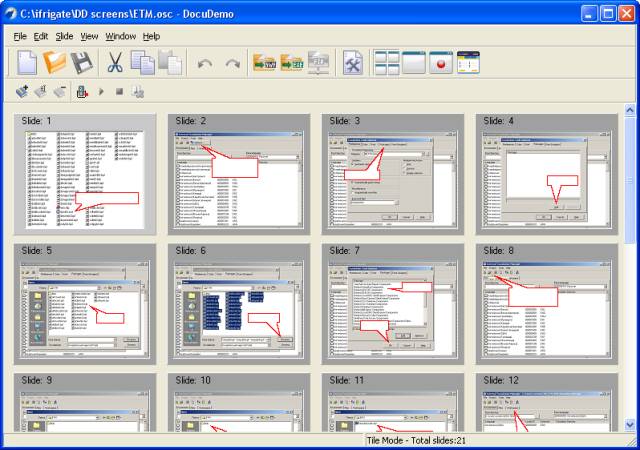Paste using the clipboard icon
This screenshot has width=640, height=450.
pos(170,63)
